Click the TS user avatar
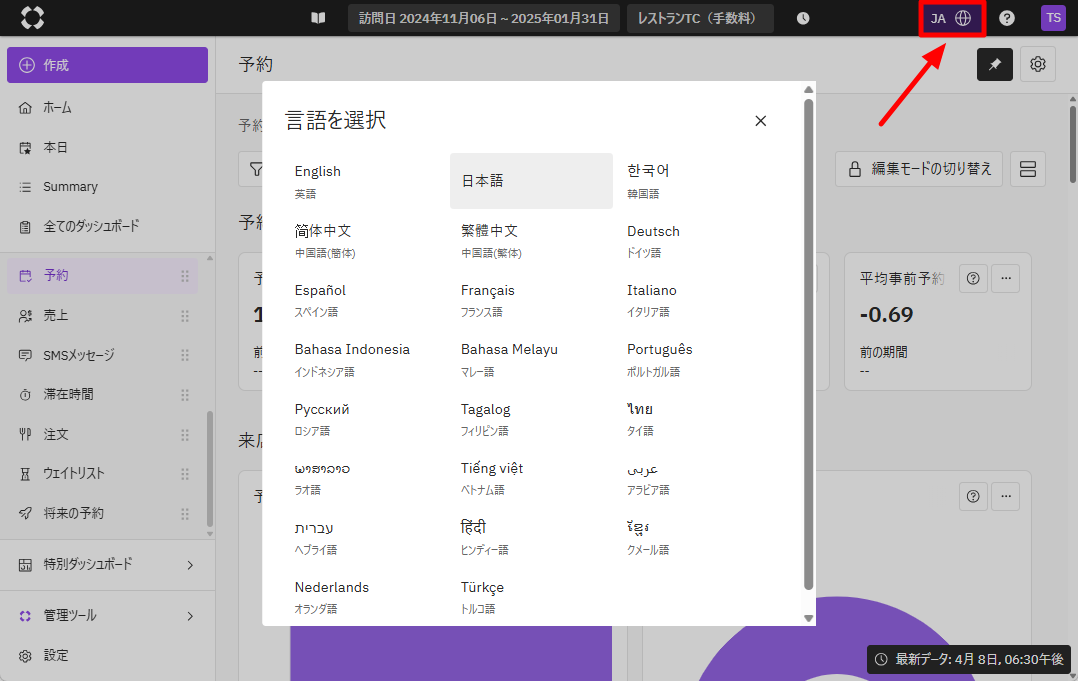 (x=1053, y=18)
